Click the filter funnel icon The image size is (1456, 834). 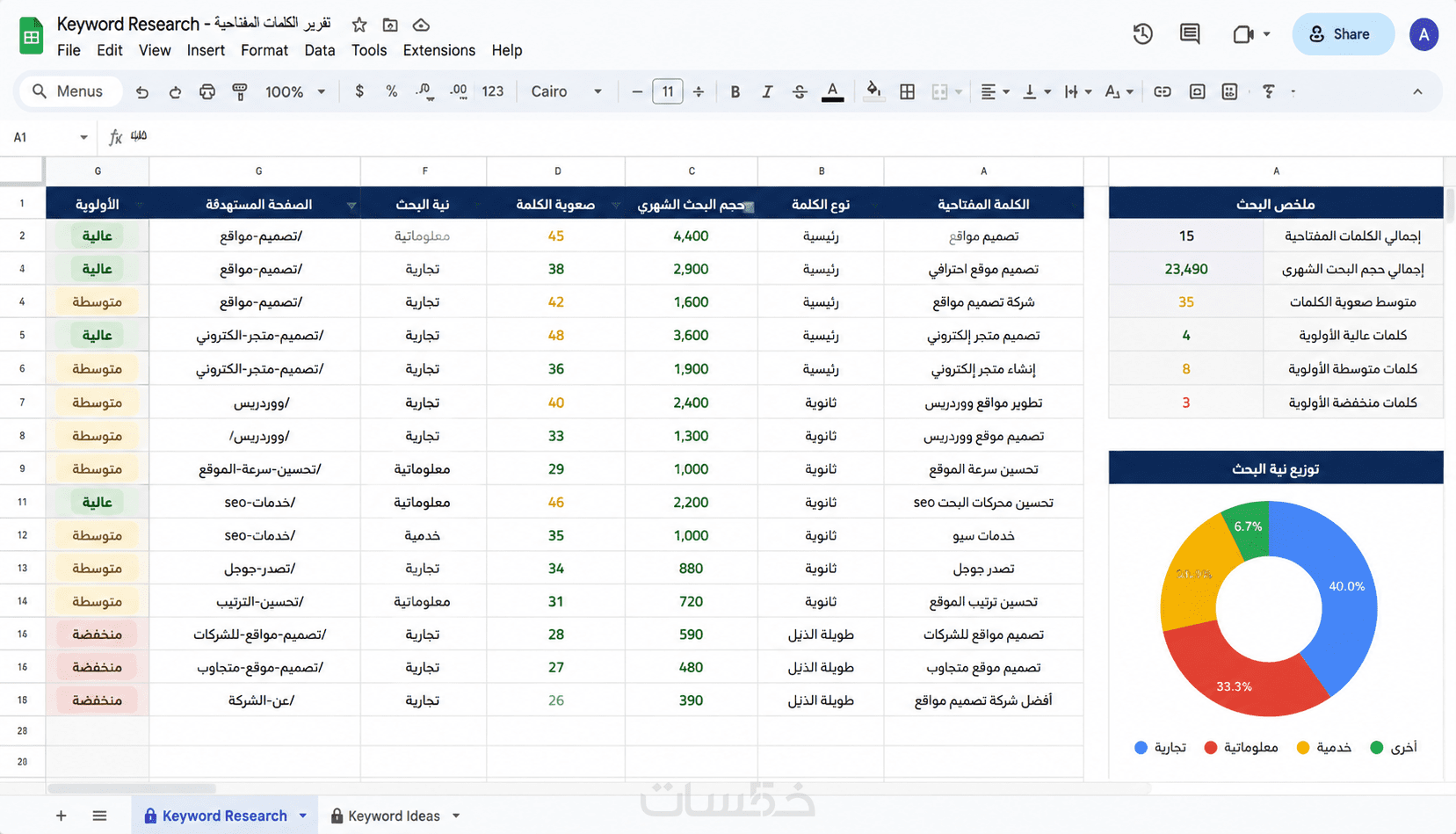(x=1268, y=91)
